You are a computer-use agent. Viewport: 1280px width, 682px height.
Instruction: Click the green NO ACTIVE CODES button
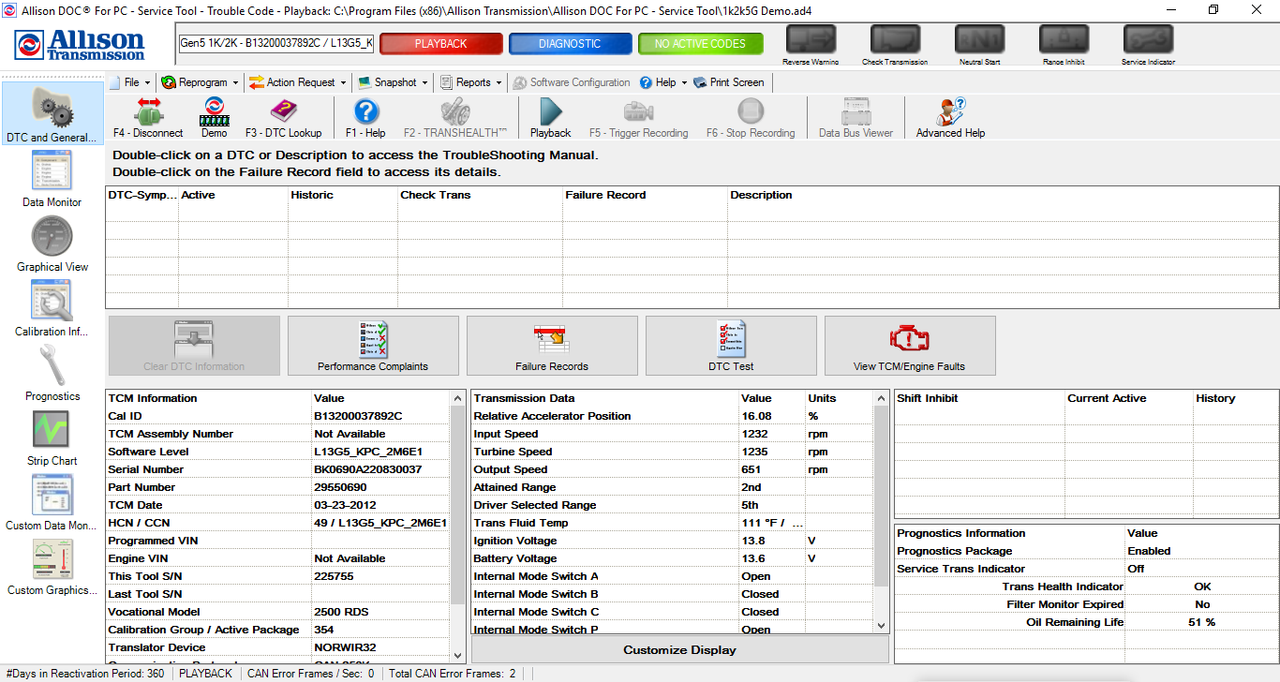(x=700, y=44)
